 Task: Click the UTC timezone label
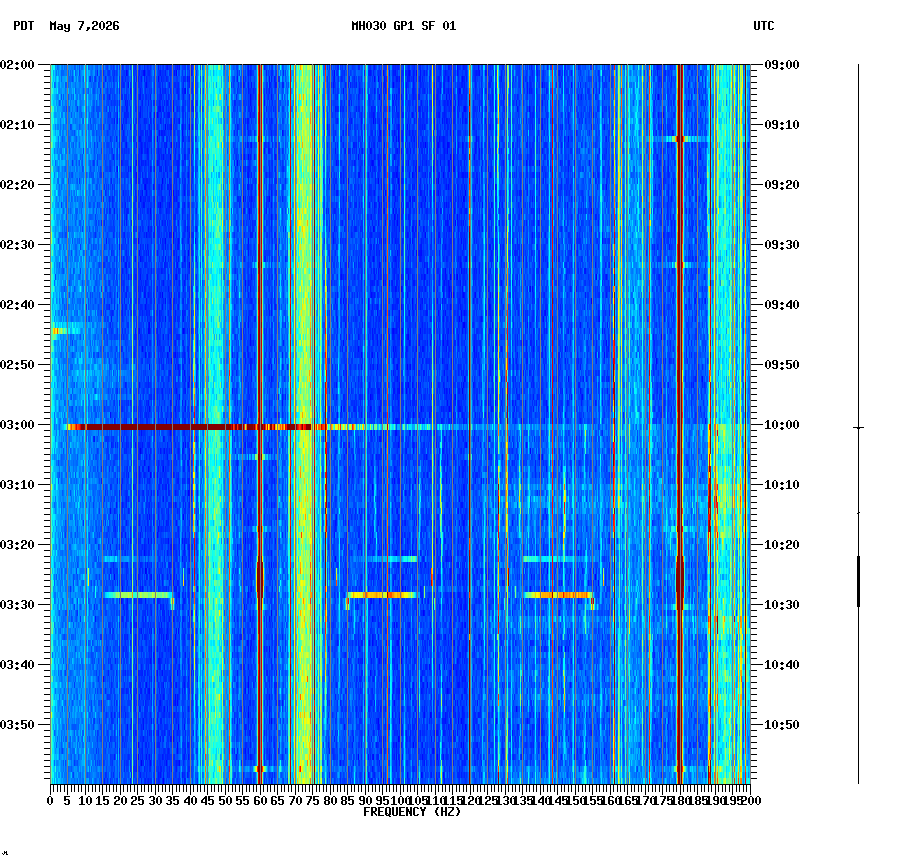pos(764,26)
